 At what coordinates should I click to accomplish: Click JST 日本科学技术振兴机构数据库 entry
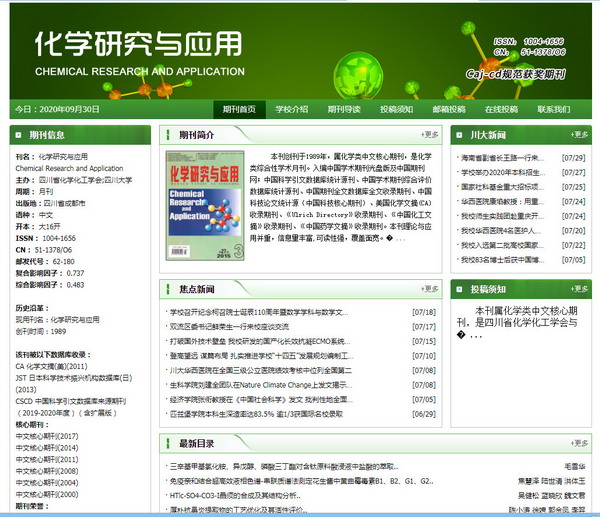[x=74, y=384]
